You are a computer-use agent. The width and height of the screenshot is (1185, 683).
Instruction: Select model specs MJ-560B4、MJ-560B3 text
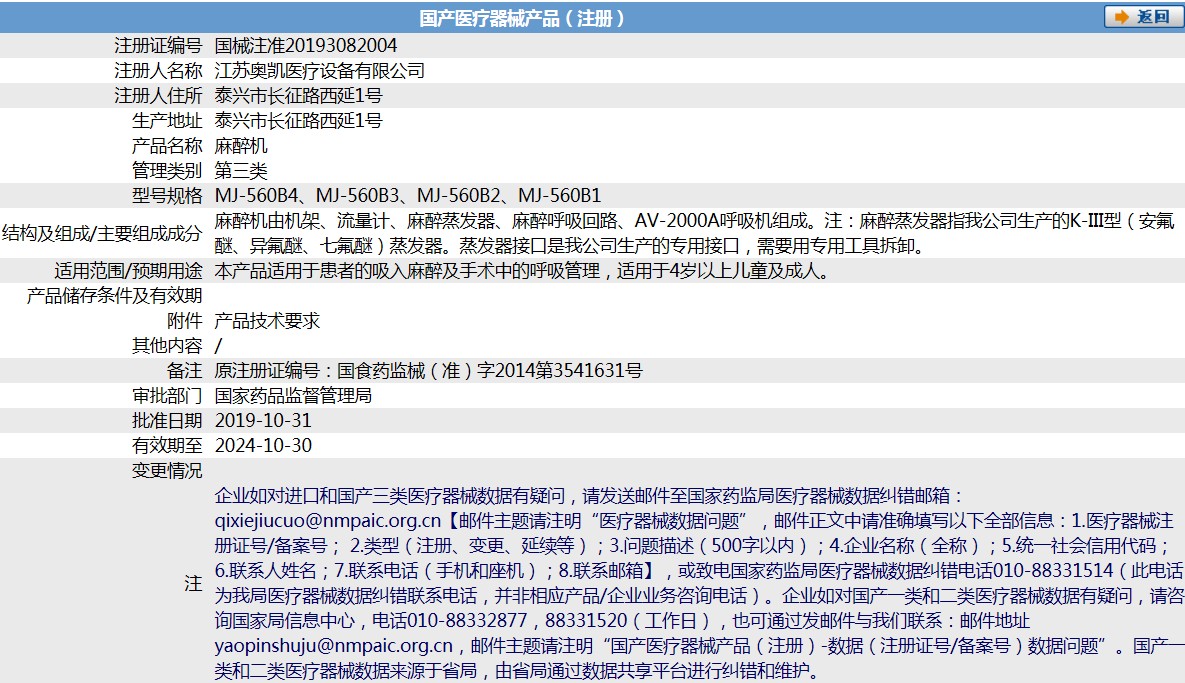point(308,196)
